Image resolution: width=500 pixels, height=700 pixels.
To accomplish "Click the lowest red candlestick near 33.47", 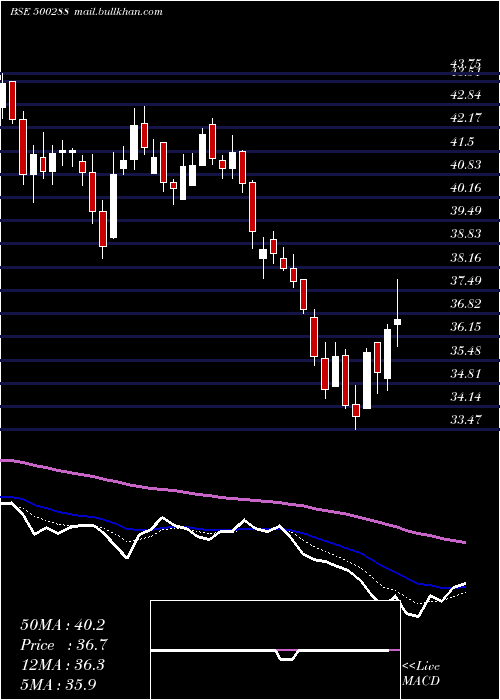I will (x=356, y=410).
